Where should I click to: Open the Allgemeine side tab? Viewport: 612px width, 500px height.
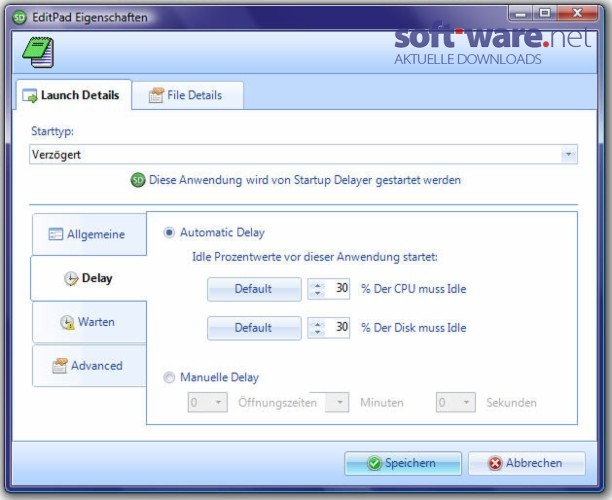coord(89,234)
